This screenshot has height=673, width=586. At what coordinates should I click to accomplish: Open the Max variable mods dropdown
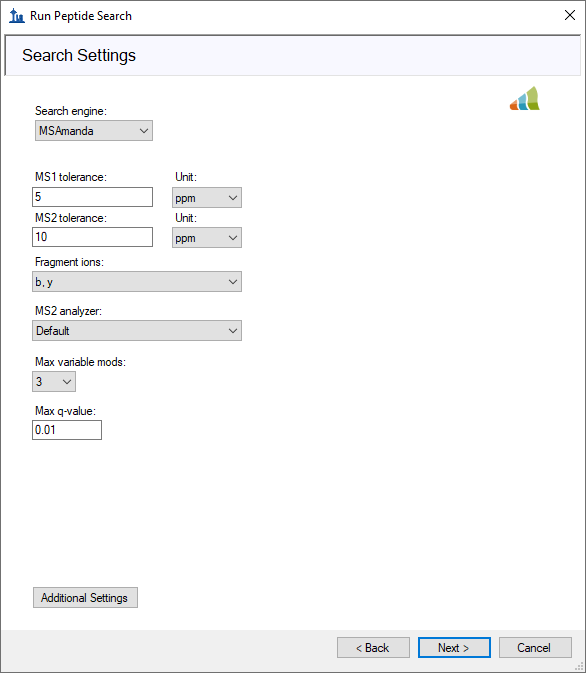coord(54,382)
